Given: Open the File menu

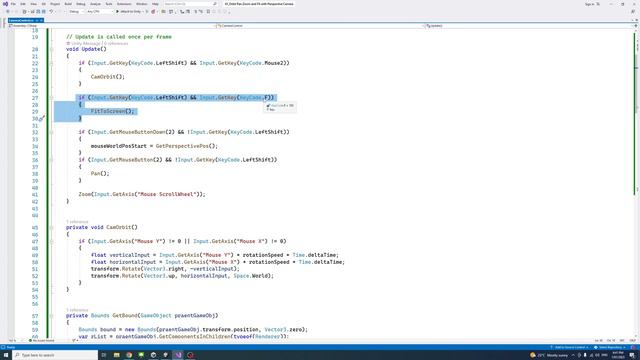Looking at the screenshot, I should coord(13,4).
